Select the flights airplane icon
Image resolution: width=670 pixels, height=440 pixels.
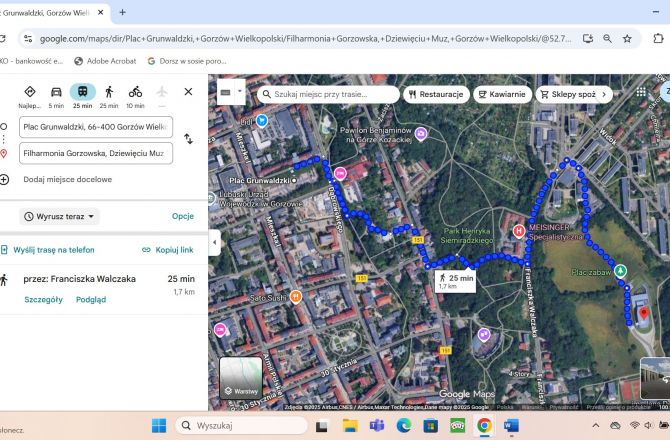pos(162,92)
